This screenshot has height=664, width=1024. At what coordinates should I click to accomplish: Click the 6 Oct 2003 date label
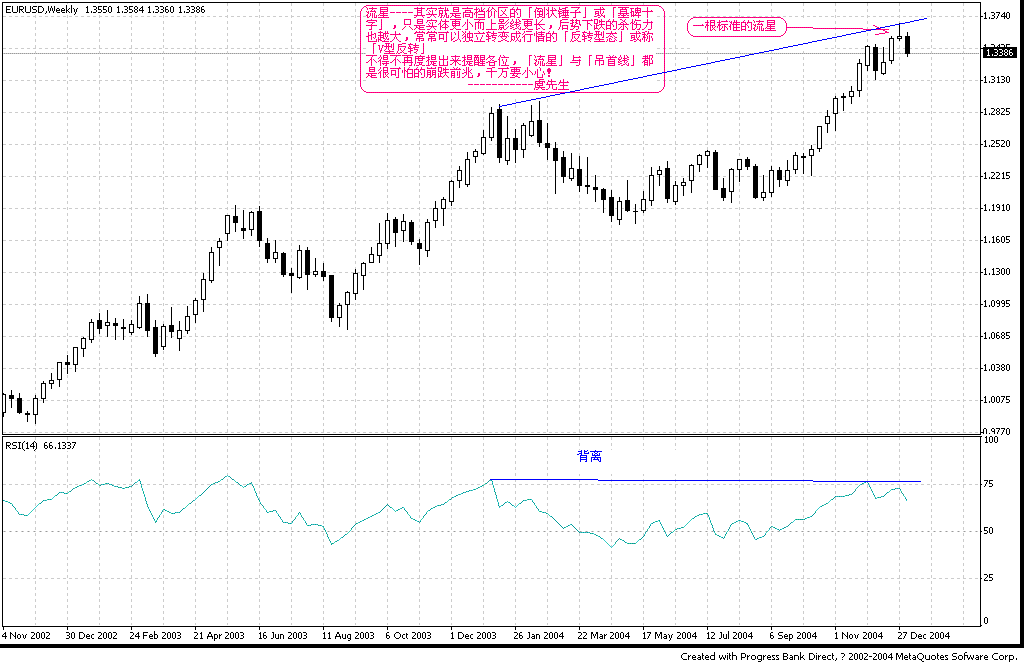(x=408, y=635)
